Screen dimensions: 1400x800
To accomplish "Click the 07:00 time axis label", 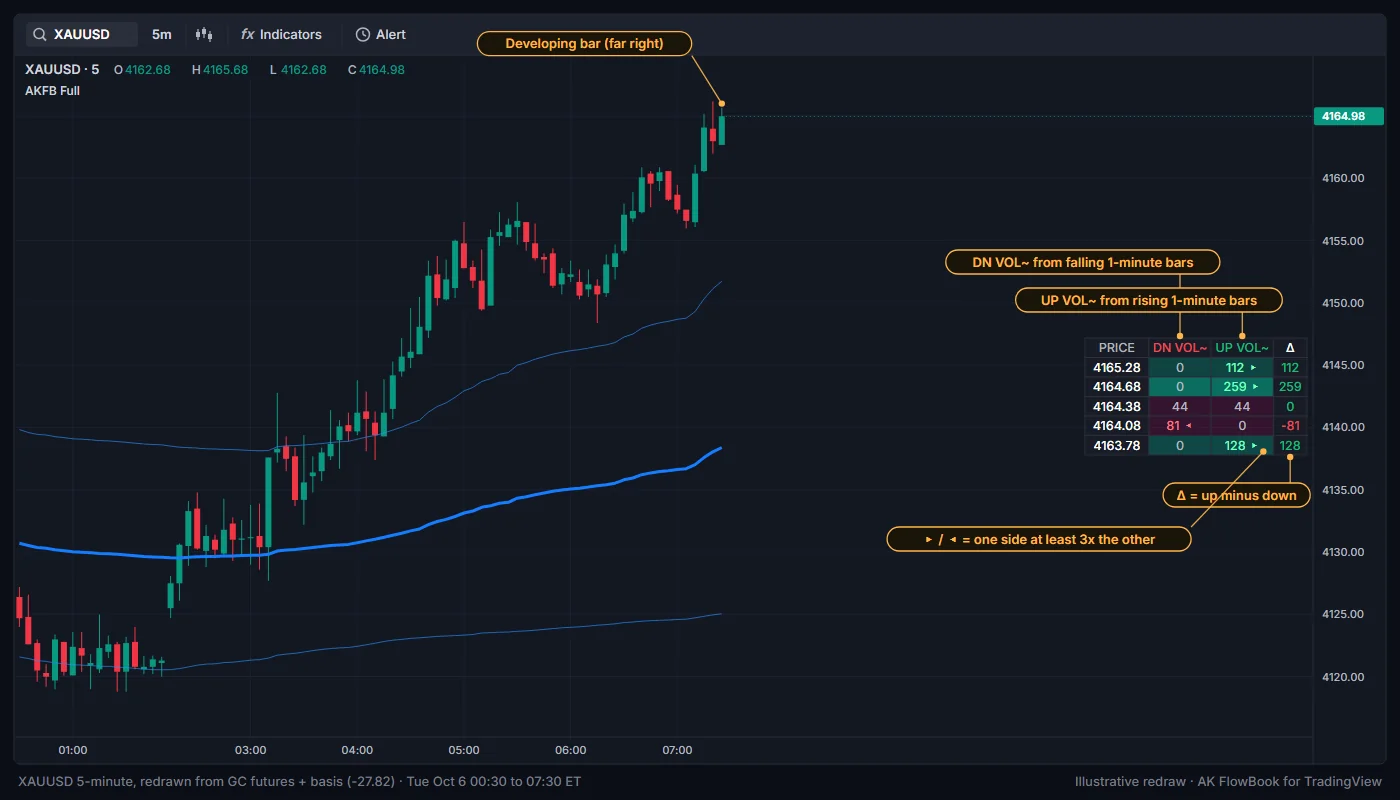I will tap(677, 750).
